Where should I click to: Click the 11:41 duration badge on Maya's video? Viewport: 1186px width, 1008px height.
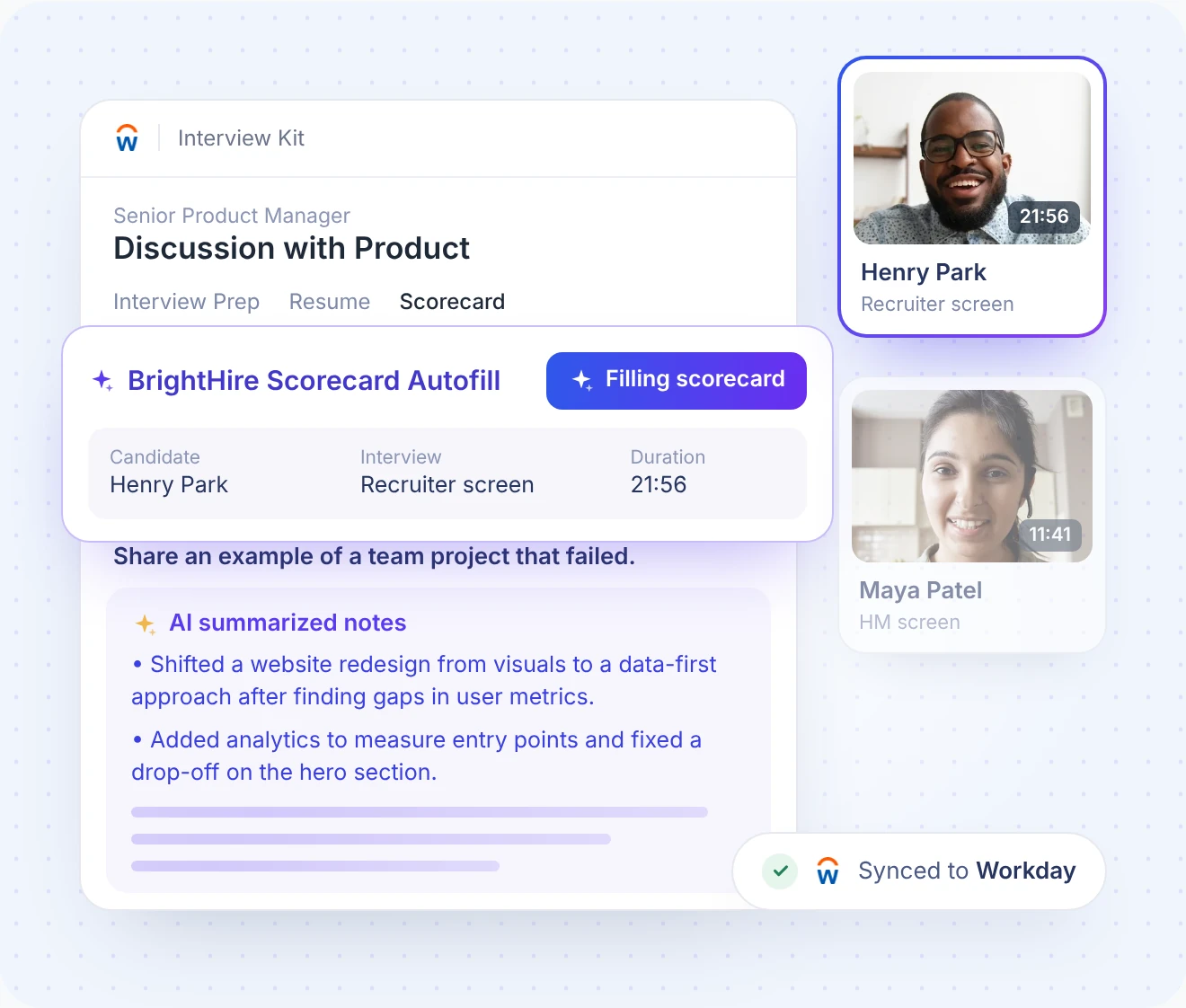1049,535
